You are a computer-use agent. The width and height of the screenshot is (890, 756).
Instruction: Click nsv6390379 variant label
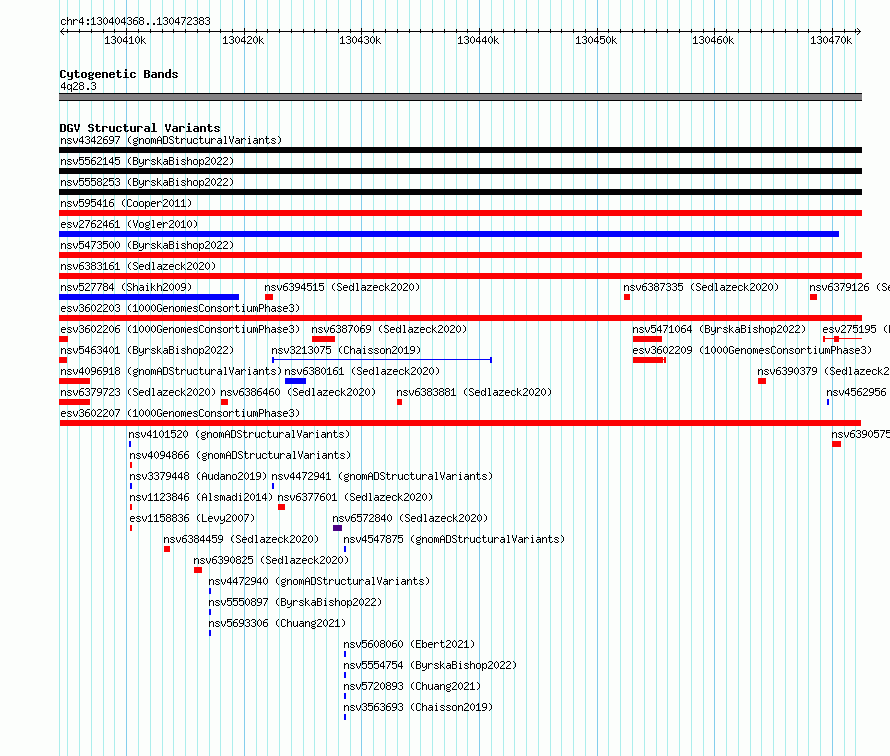[x=823, y=371]
